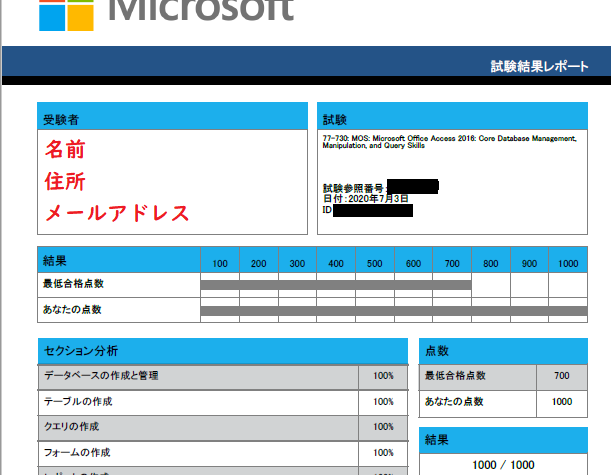Select the lower 結果 panel header

pos(503,440)
